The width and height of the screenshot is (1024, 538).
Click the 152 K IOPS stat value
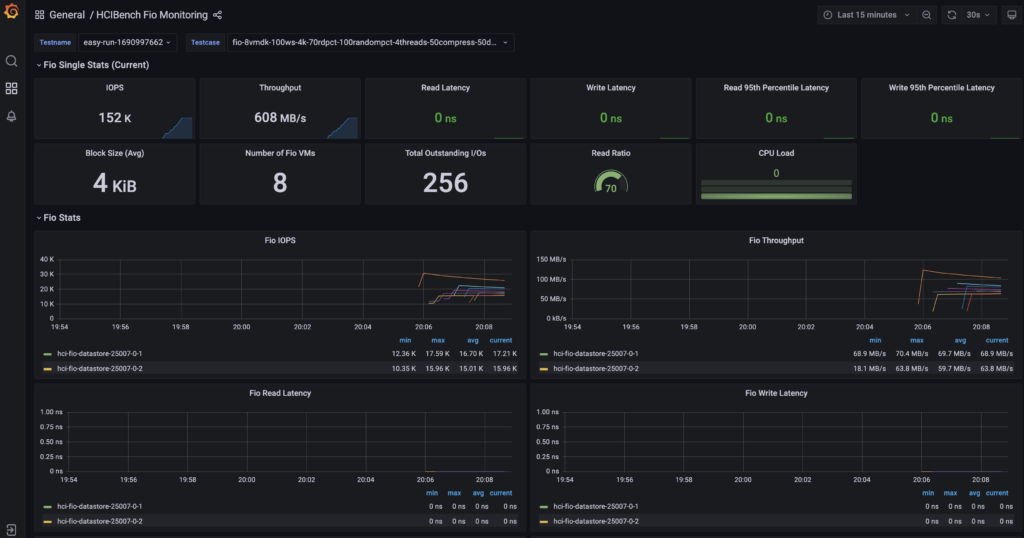[114, 118]
